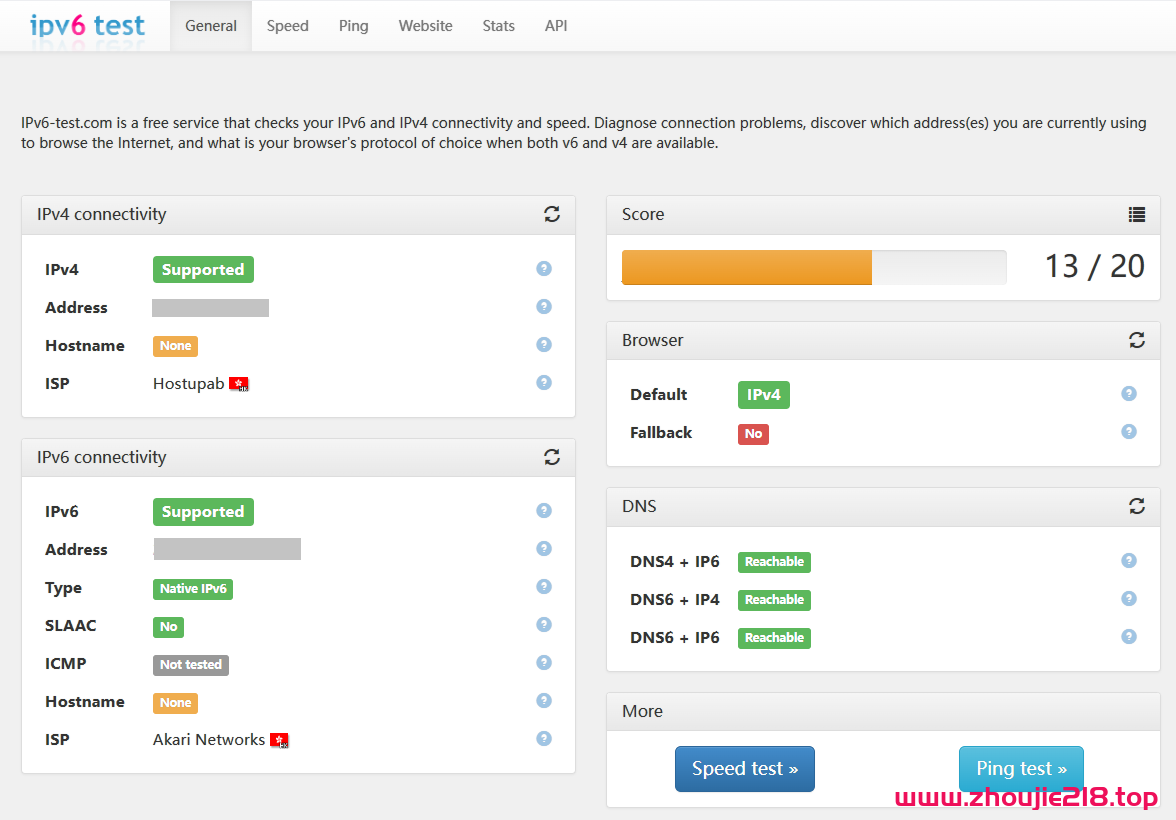
Task: Open help for DNS6 + IP4
Action: point(1129,599)
